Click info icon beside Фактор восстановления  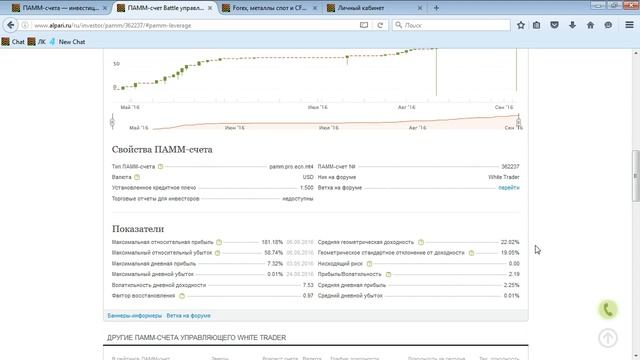click(x=182, y=296)
